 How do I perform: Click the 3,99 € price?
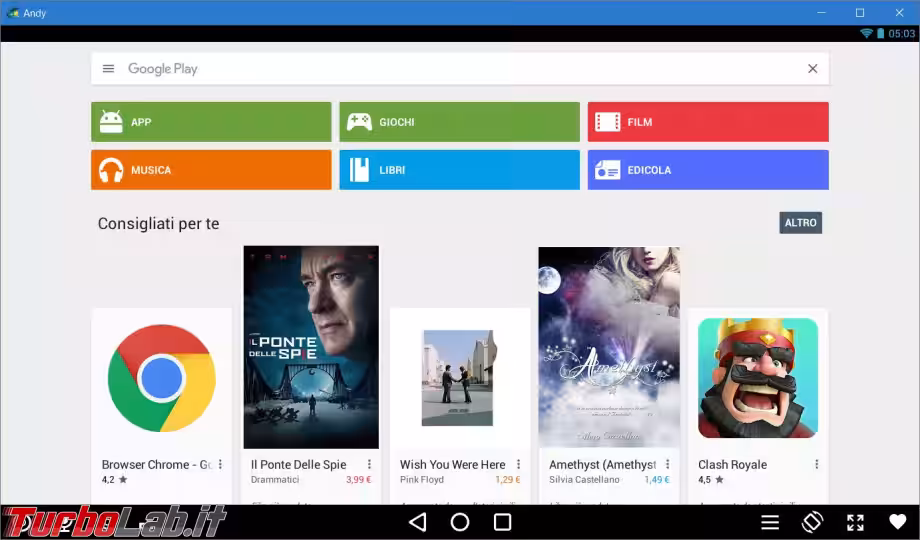(358, 480)
